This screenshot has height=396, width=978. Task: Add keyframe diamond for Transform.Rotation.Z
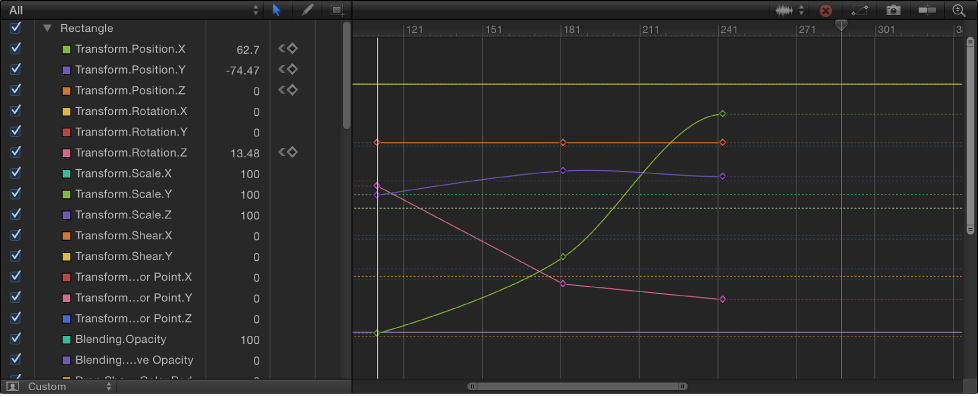click(292, 152)
